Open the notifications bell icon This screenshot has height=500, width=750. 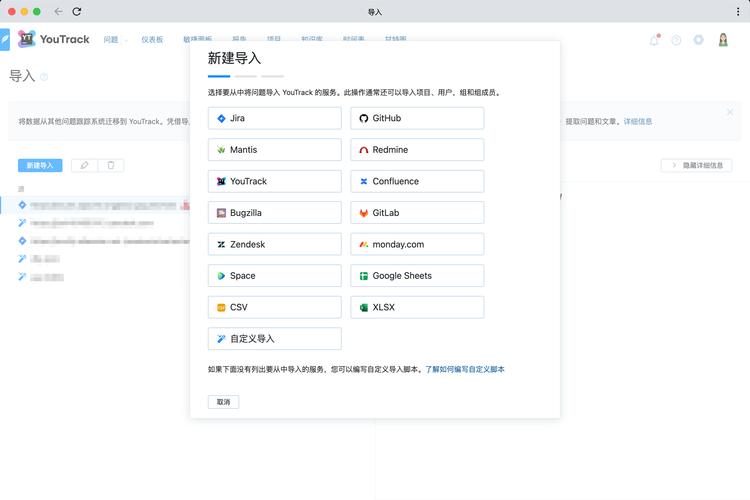point(654,40)
